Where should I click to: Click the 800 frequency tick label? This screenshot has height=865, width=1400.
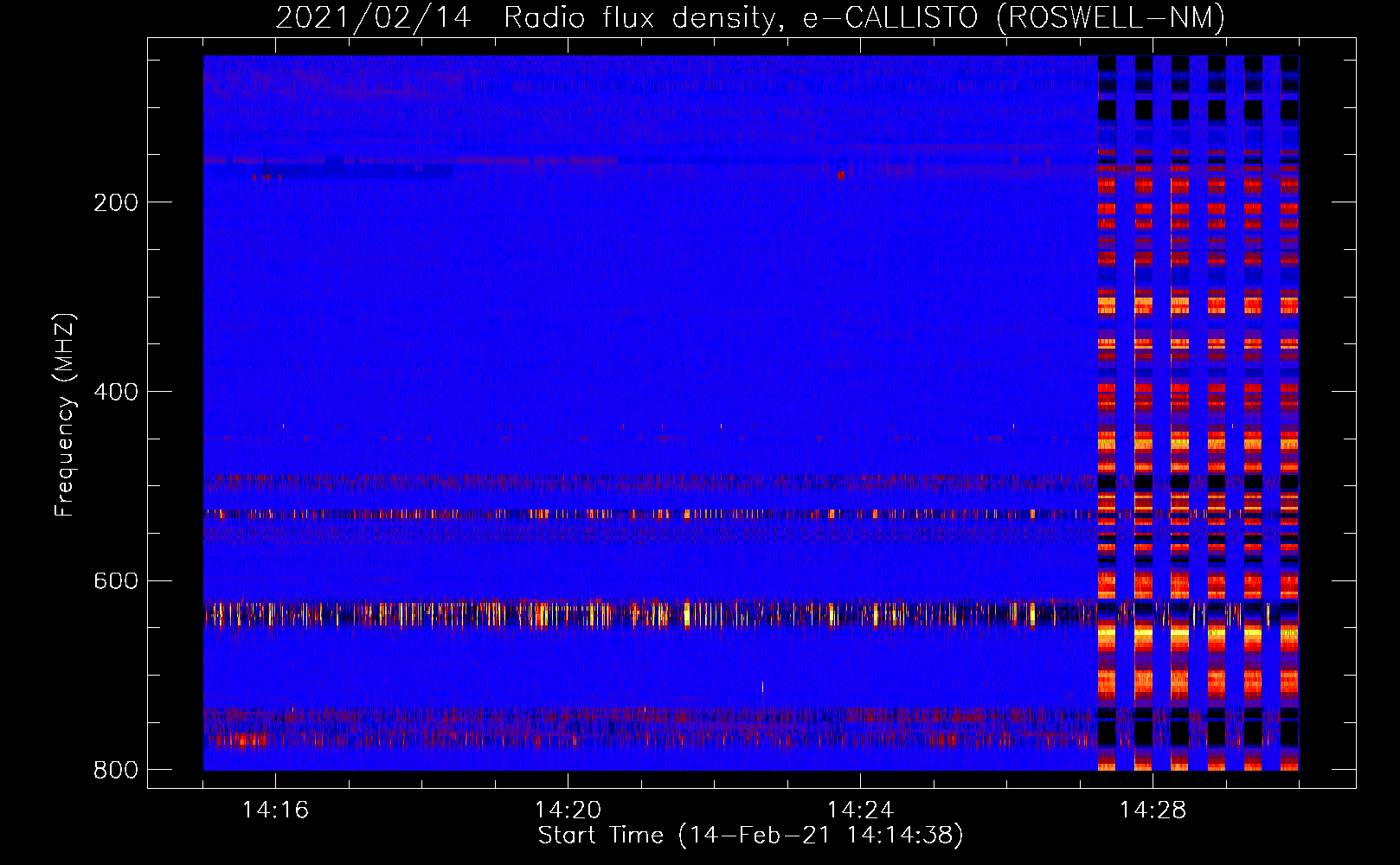point(115,770)
